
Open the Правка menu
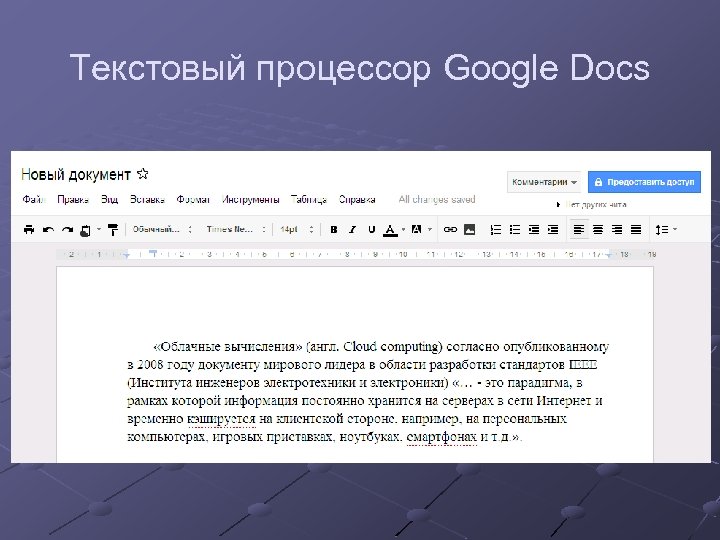73,199
